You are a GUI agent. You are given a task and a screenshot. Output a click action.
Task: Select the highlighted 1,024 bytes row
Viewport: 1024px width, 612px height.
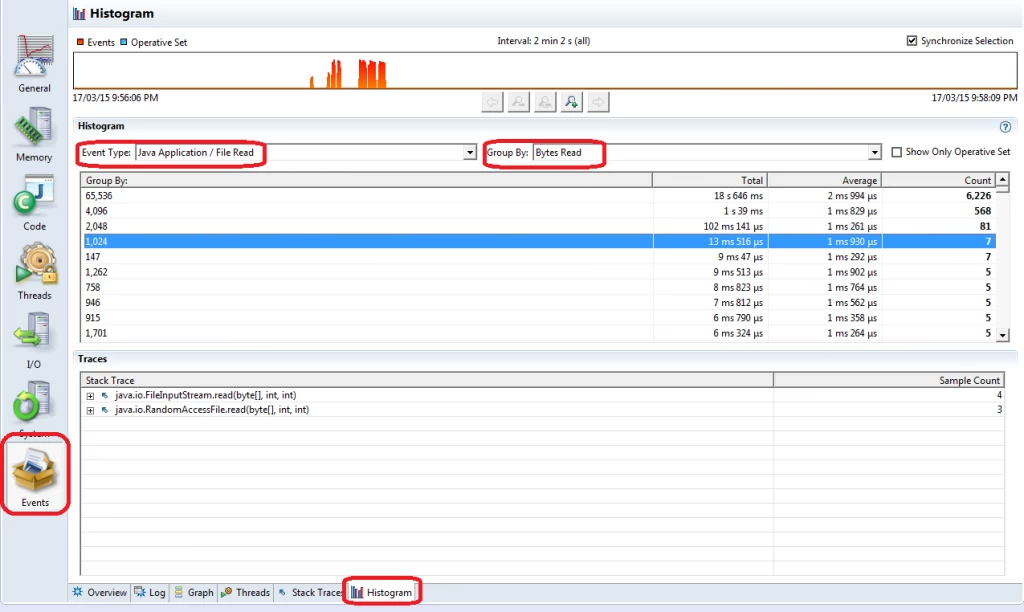coord(539,242)
